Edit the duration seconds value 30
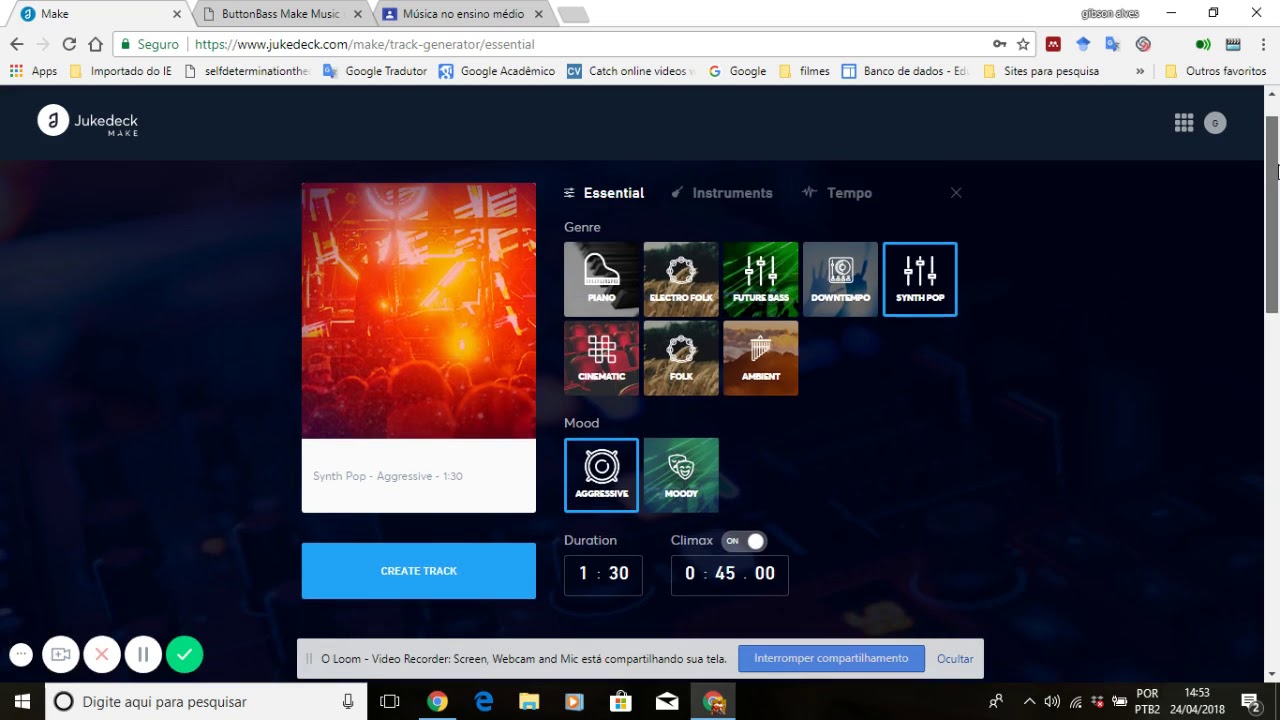1280x720 pixels. [x=619, y=574]
